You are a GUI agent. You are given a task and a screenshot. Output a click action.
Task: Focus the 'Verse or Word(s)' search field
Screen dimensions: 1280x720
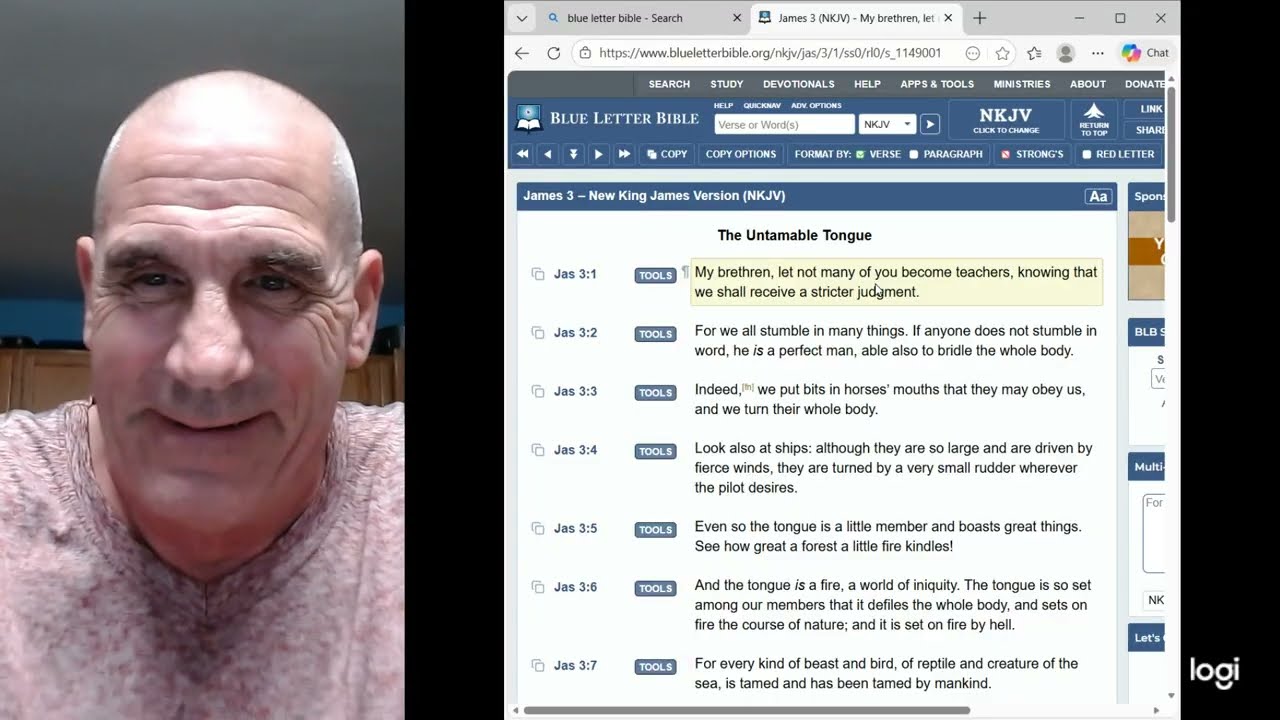[784, 124]
